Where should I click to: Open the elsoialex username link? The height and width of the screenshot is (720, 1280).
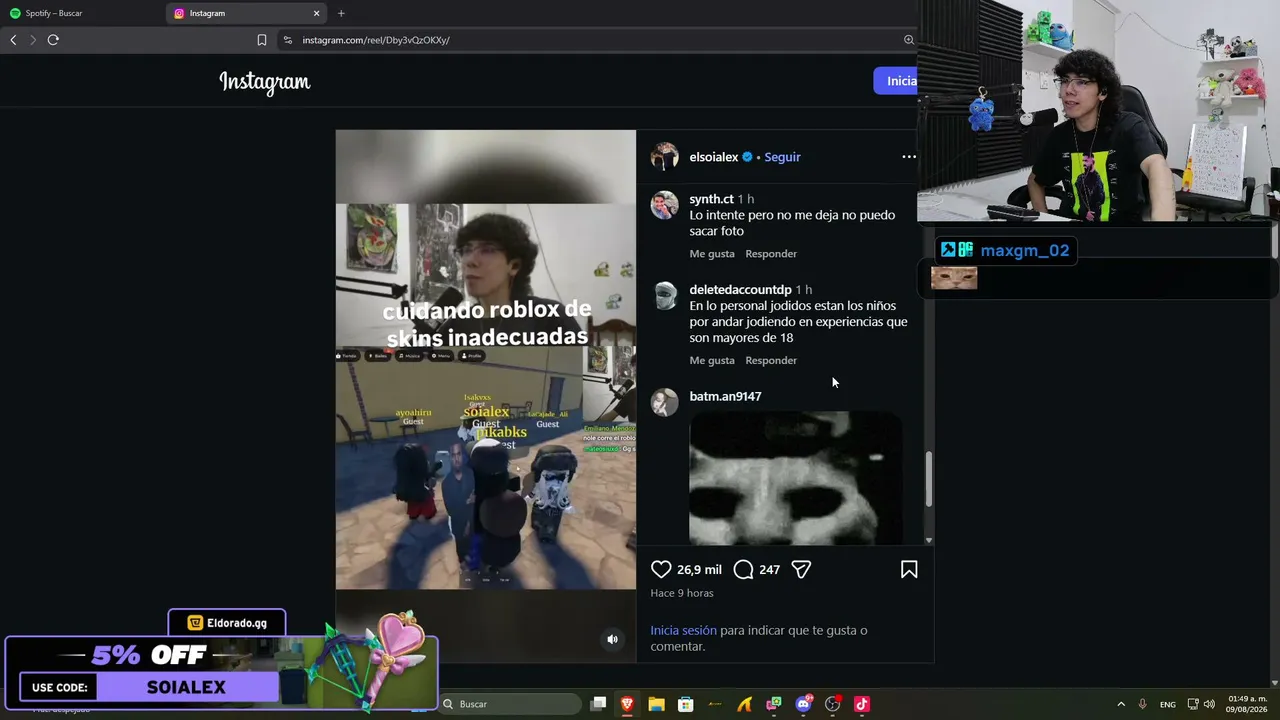(714, 157)
